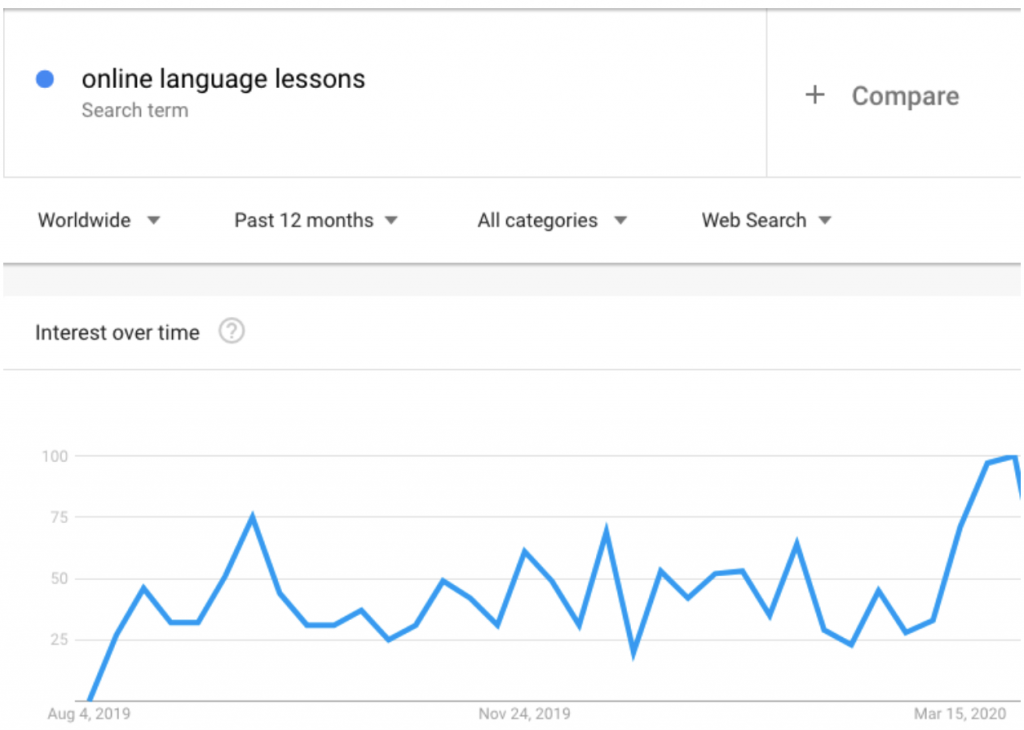This screenshot has width=1024, height=730.
Task: Click the All categories dropdown arrow
Action: (x=620, y=221)
